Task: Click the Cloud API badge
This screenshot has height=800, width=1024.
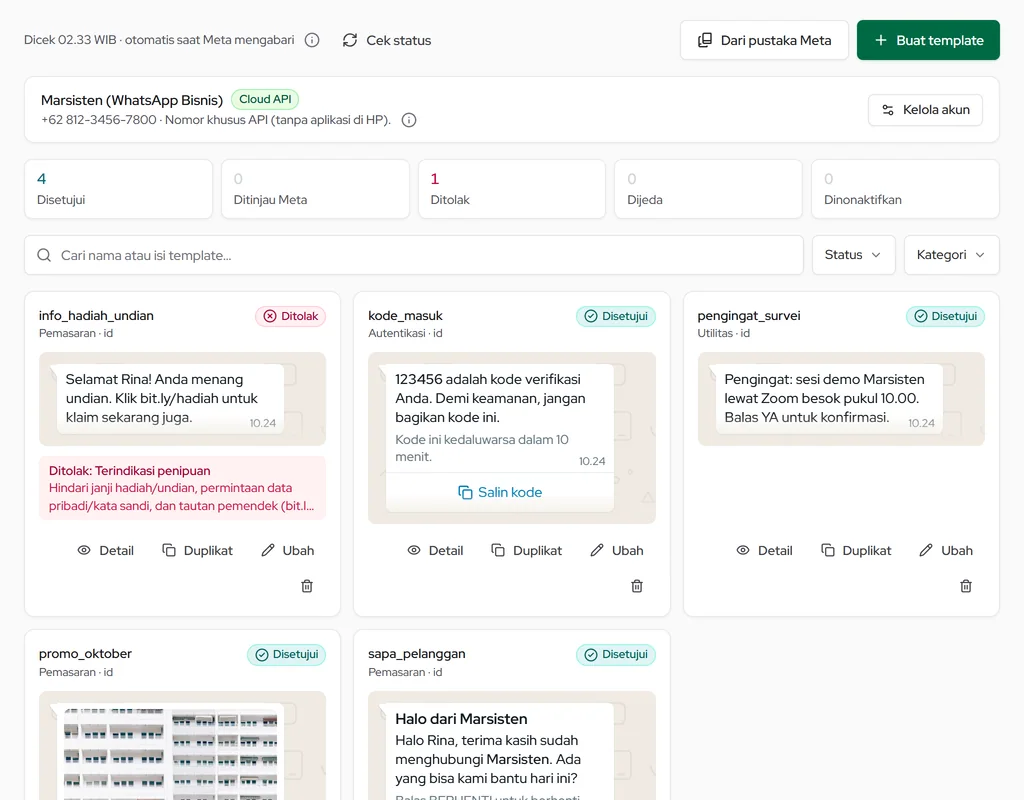Action: 265,99
